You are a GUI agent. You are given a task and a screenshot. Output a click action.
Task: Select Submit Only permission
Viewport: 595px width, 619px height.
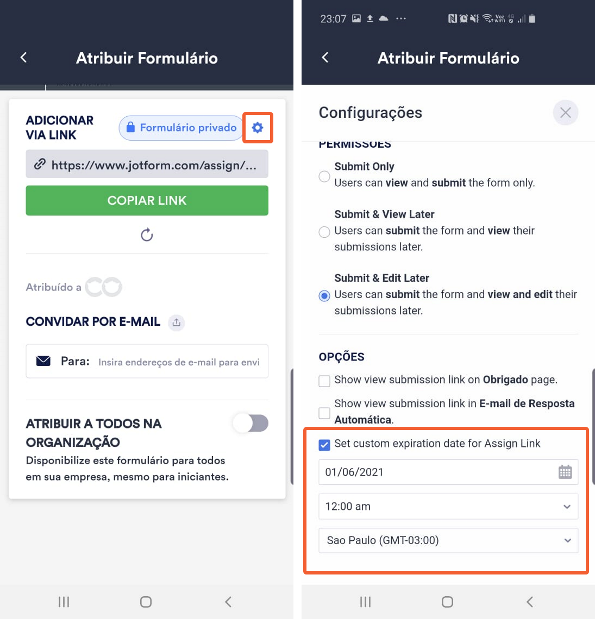[324, 176]
